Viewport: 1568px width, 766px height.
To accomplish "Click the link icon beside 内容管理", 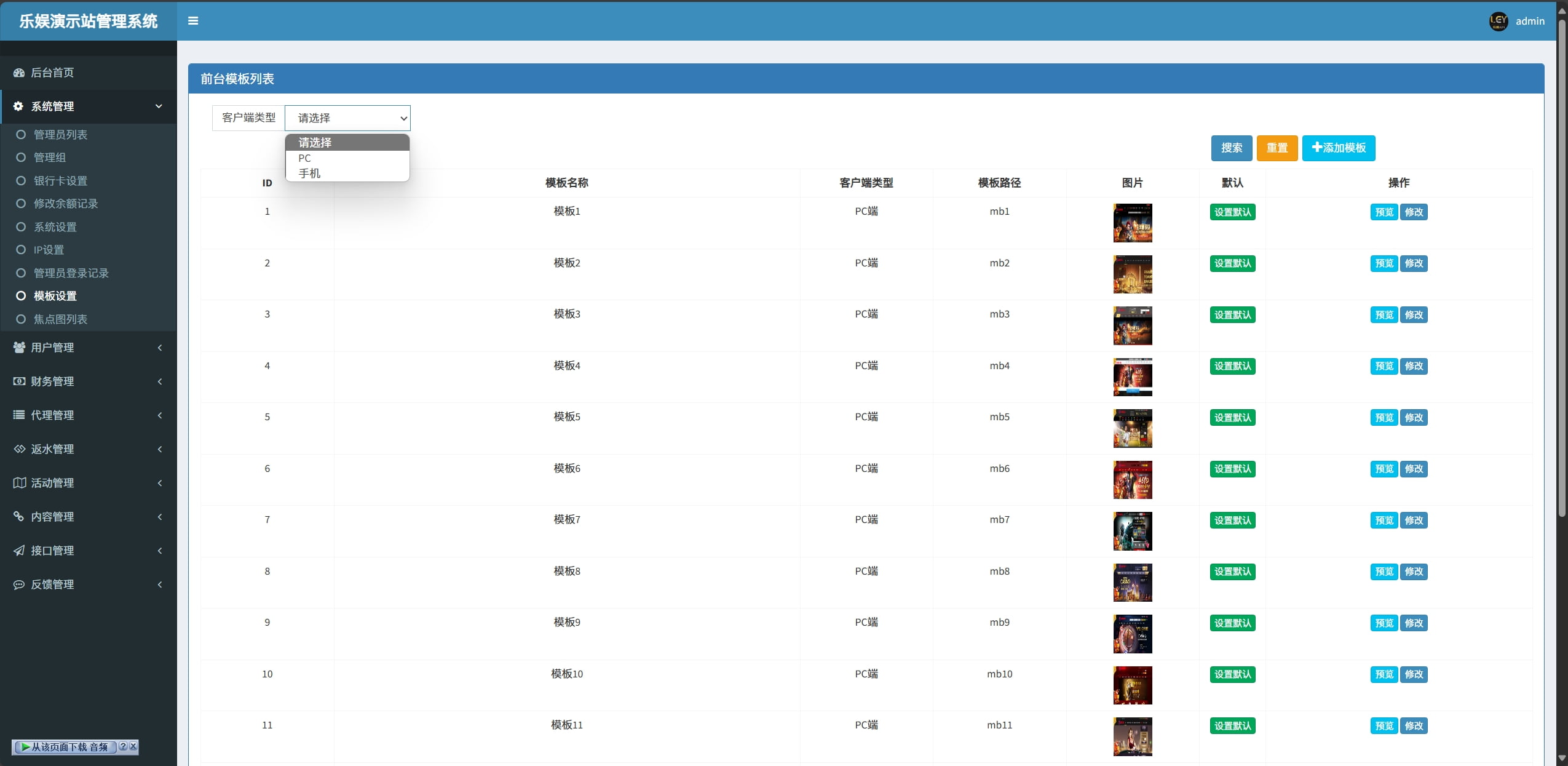I will tap(19, 517).
